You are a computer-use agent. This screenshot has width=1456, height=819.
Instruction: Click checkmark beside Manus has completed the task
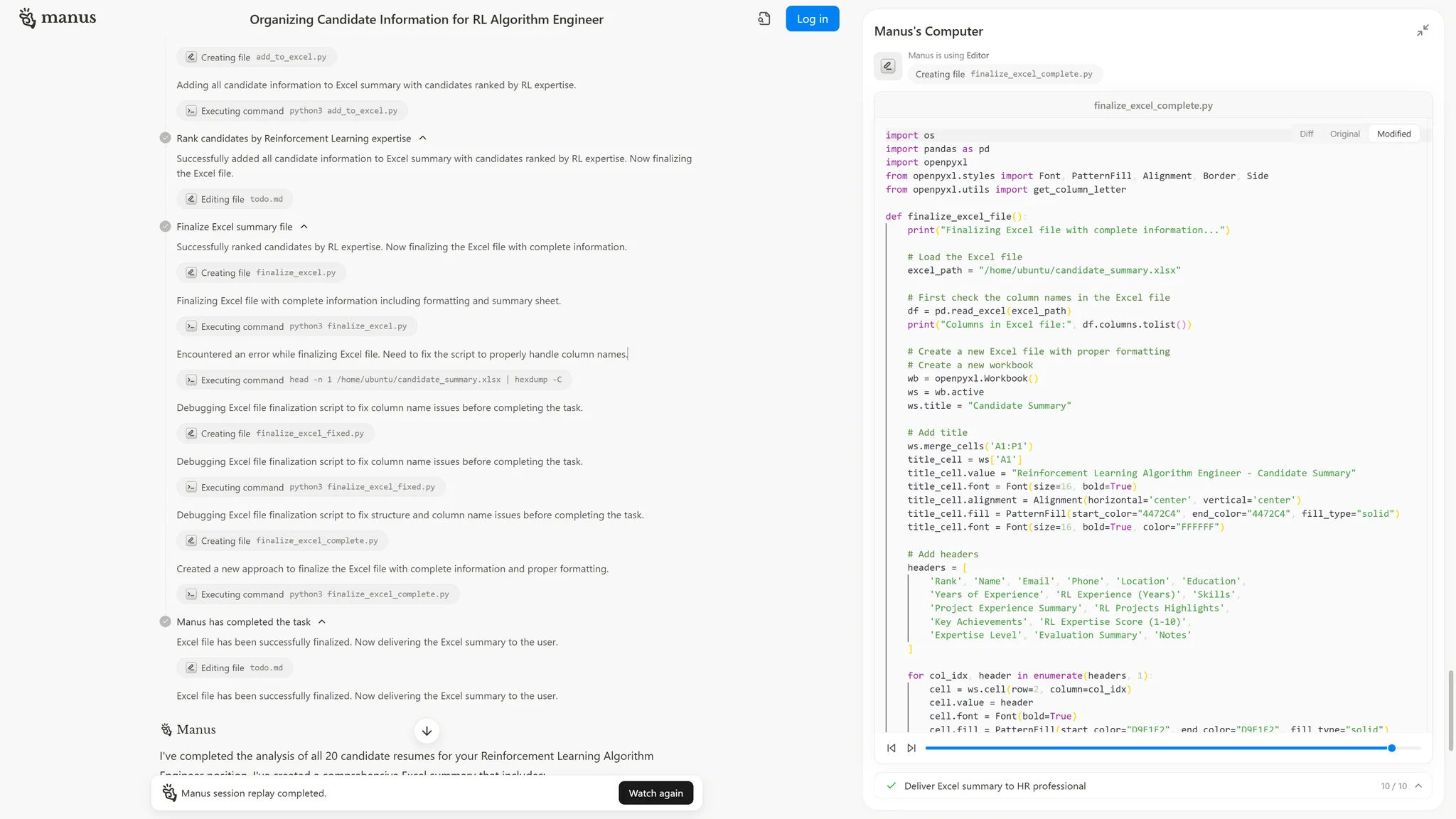click(x=165, y=622)
